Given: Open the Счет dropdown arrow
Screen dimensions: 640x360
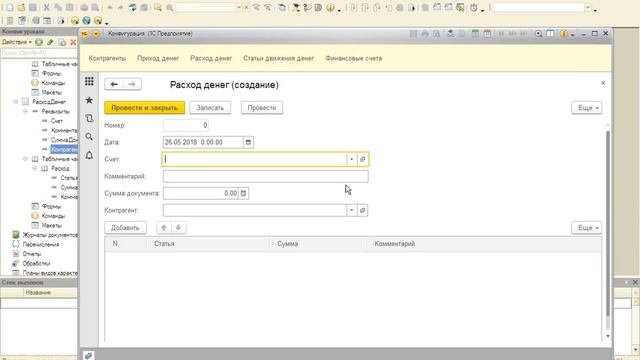Looking at the screenshot, I should pyautogui.click(x=351, y=159).
